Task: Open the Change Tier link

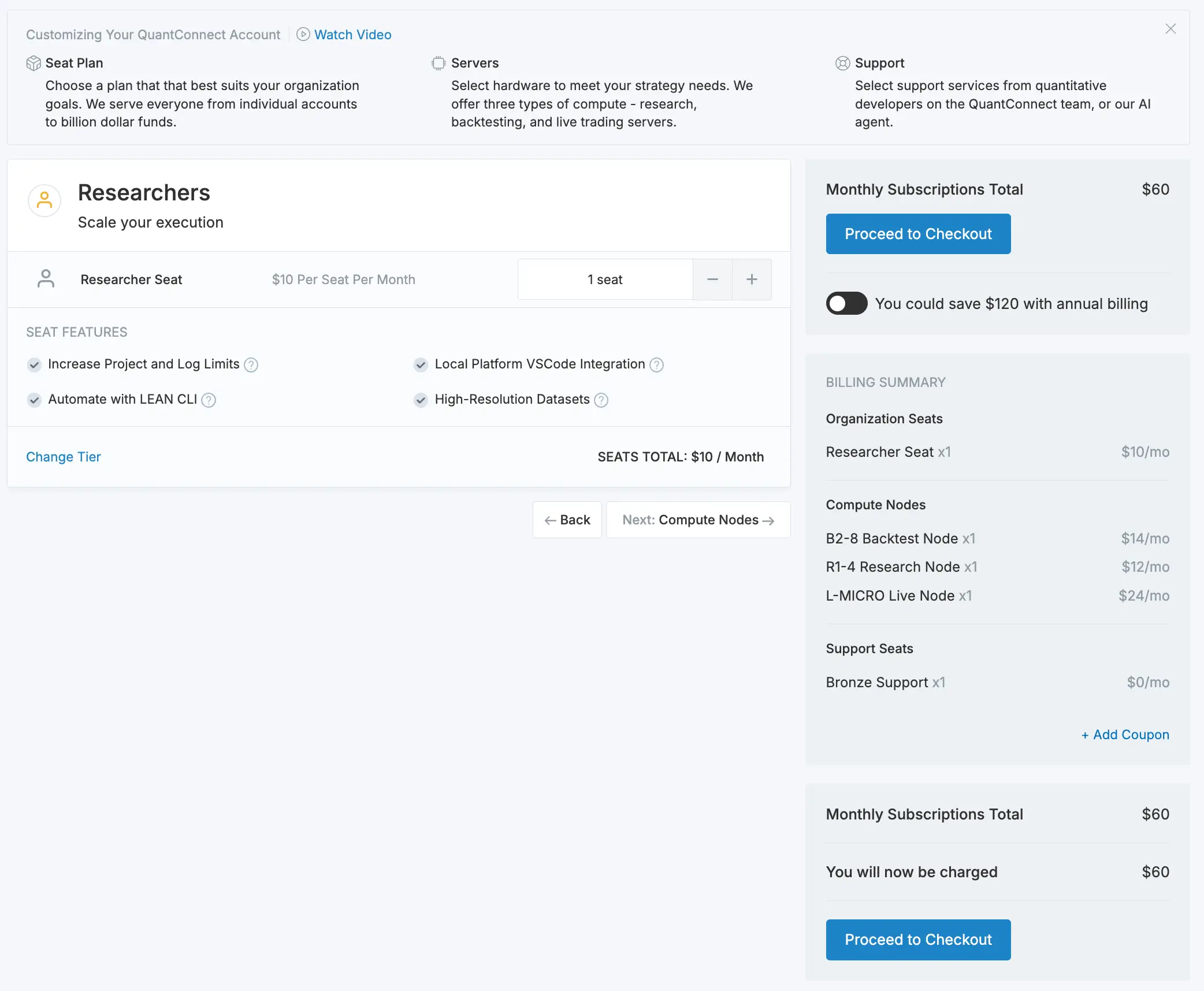Action: click(x=64, y=457)
